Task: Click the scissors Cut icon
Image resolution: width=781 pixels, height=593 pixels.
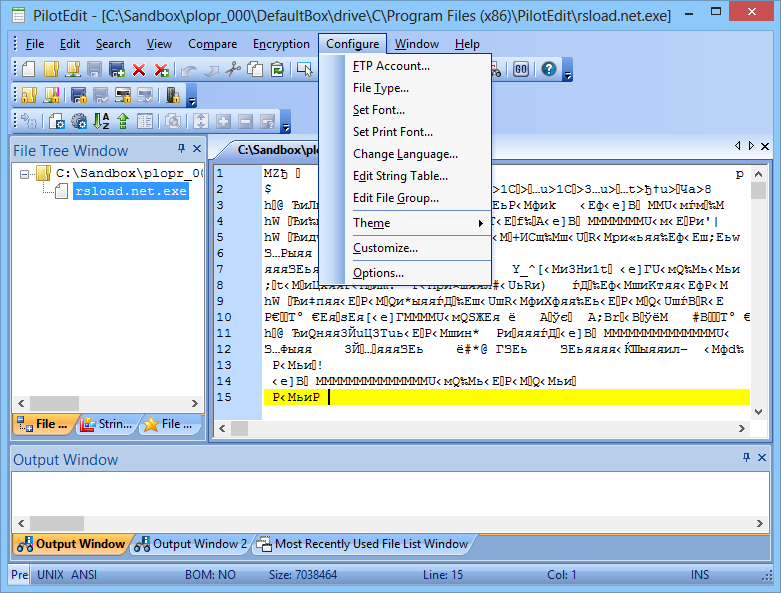Action: [x=233, y=69]
